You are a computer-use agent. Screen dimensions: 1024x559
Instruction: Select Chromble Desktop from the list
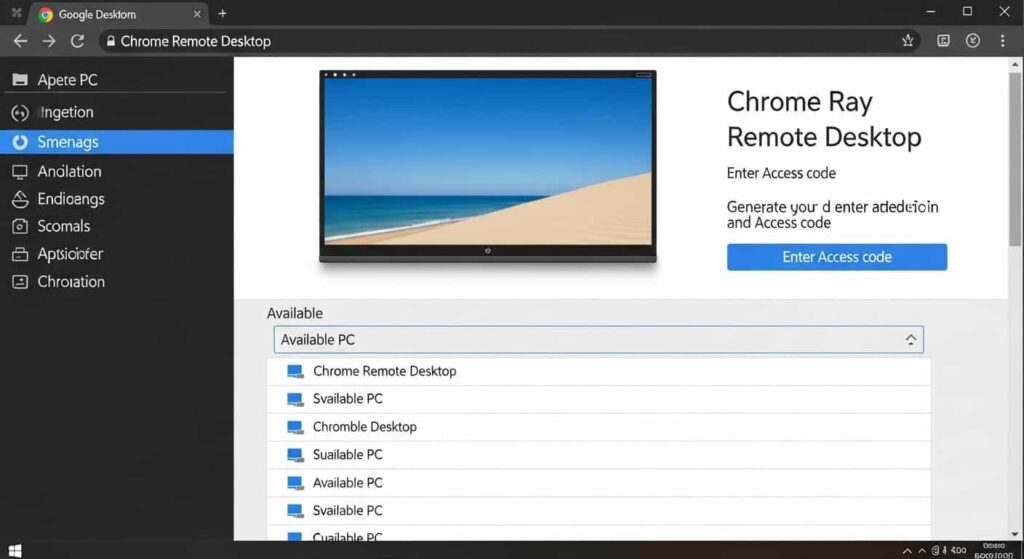coord(598,427)
